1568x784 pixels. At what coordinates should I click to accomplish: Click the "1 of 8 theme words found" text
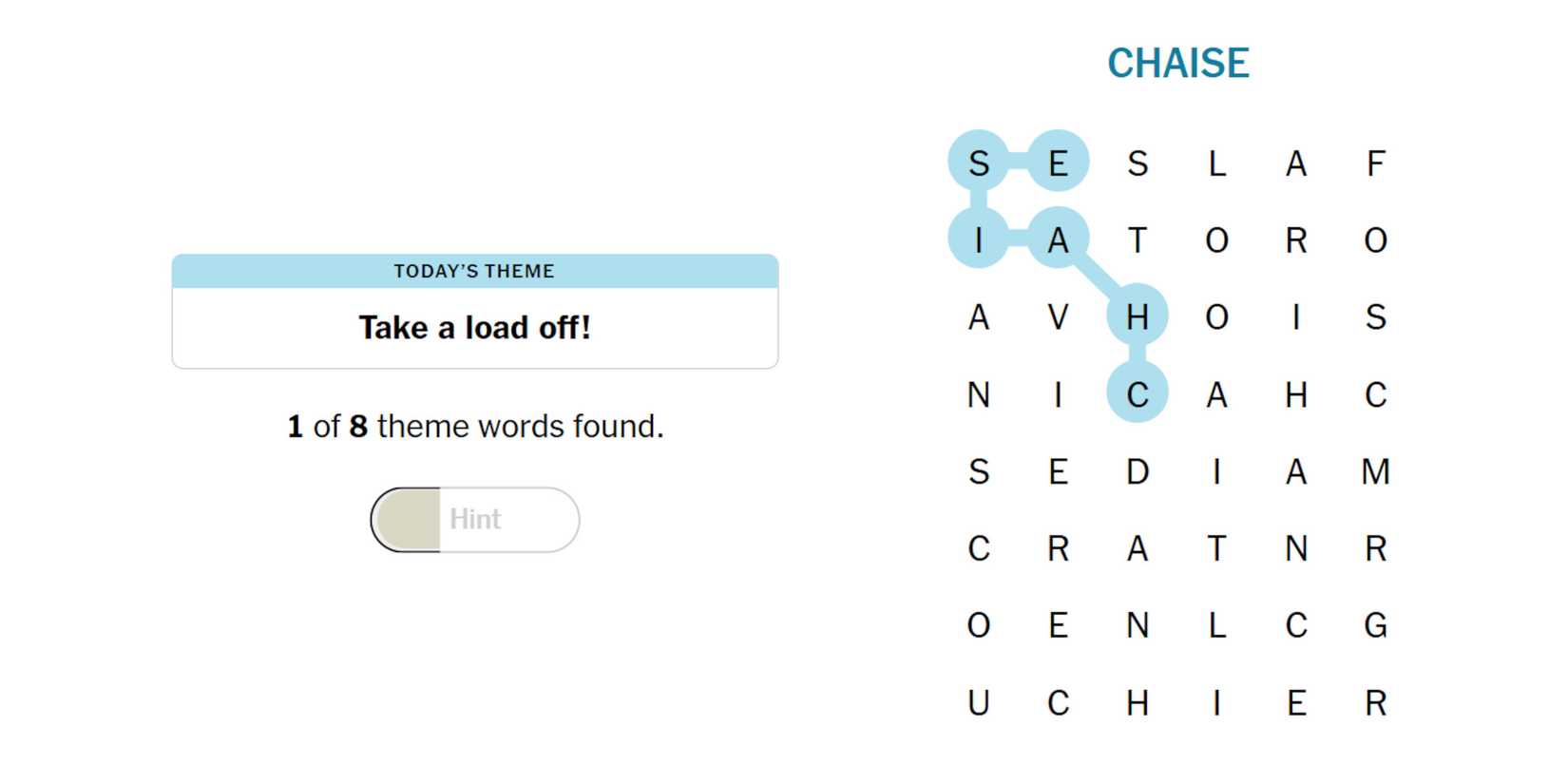(x=475, y=427)
